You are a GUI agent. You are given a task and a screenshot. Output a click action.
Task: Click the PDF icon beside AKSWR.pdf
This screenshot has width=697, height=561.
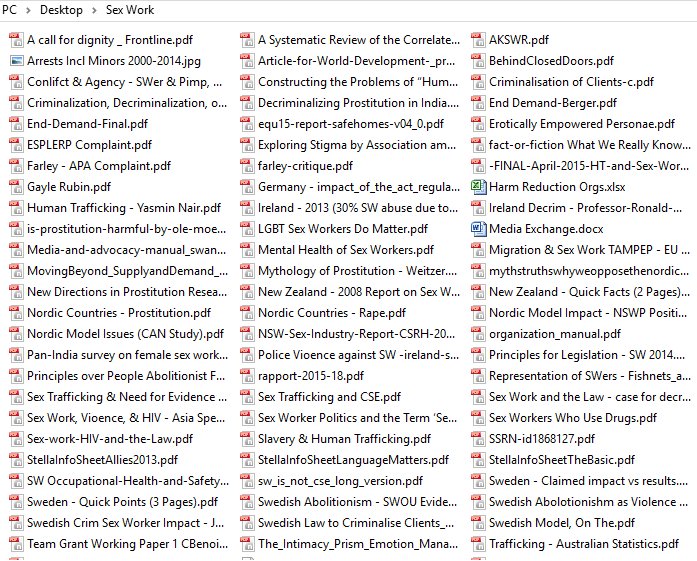478,40
